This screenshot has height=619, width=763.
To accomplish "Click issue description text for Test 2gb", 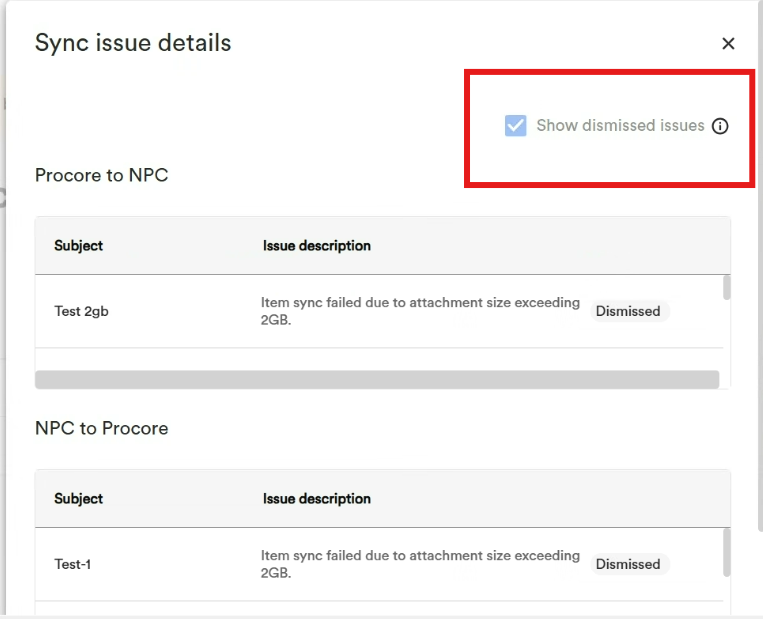I will click(x=420, y=311).
